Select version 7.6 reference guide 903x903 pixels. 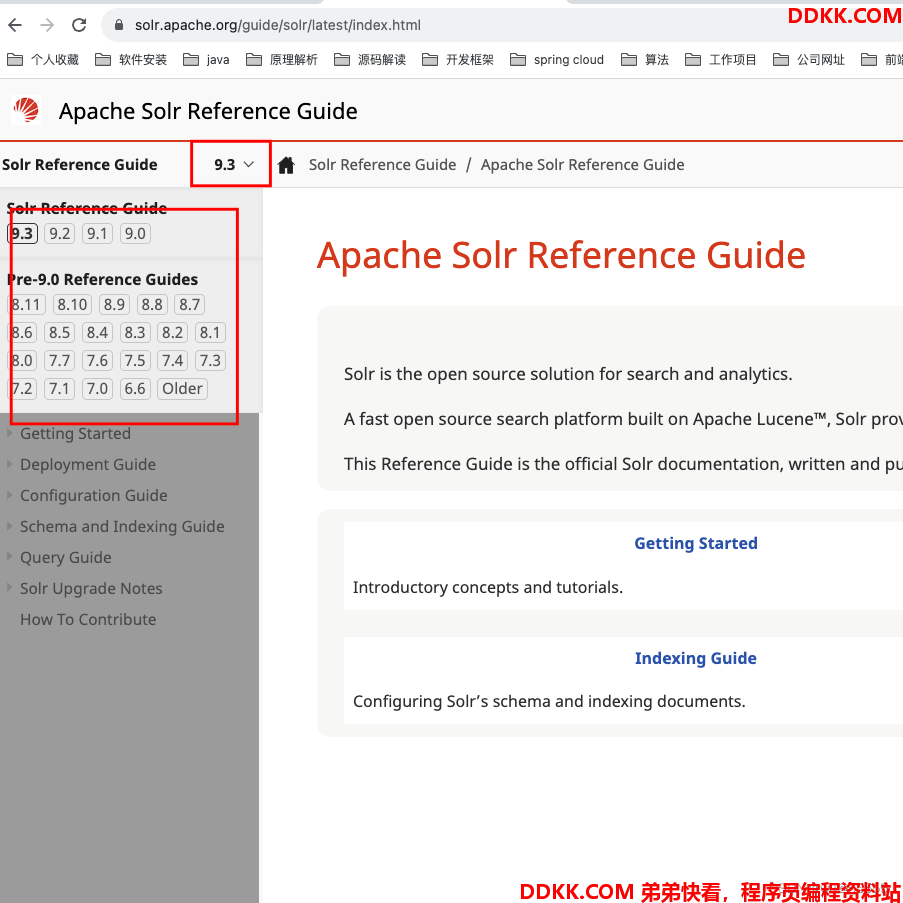(x=97, y=361)
